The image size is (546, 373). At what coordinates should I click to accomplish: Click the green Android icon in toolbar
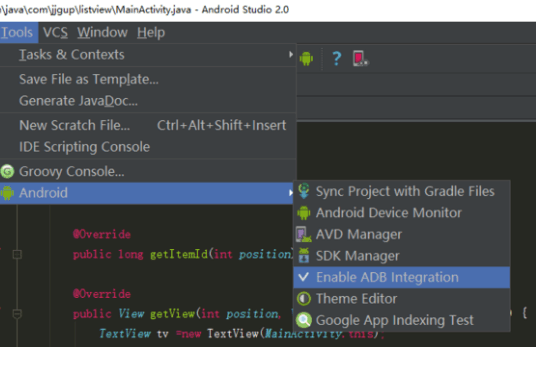(306, 59)
